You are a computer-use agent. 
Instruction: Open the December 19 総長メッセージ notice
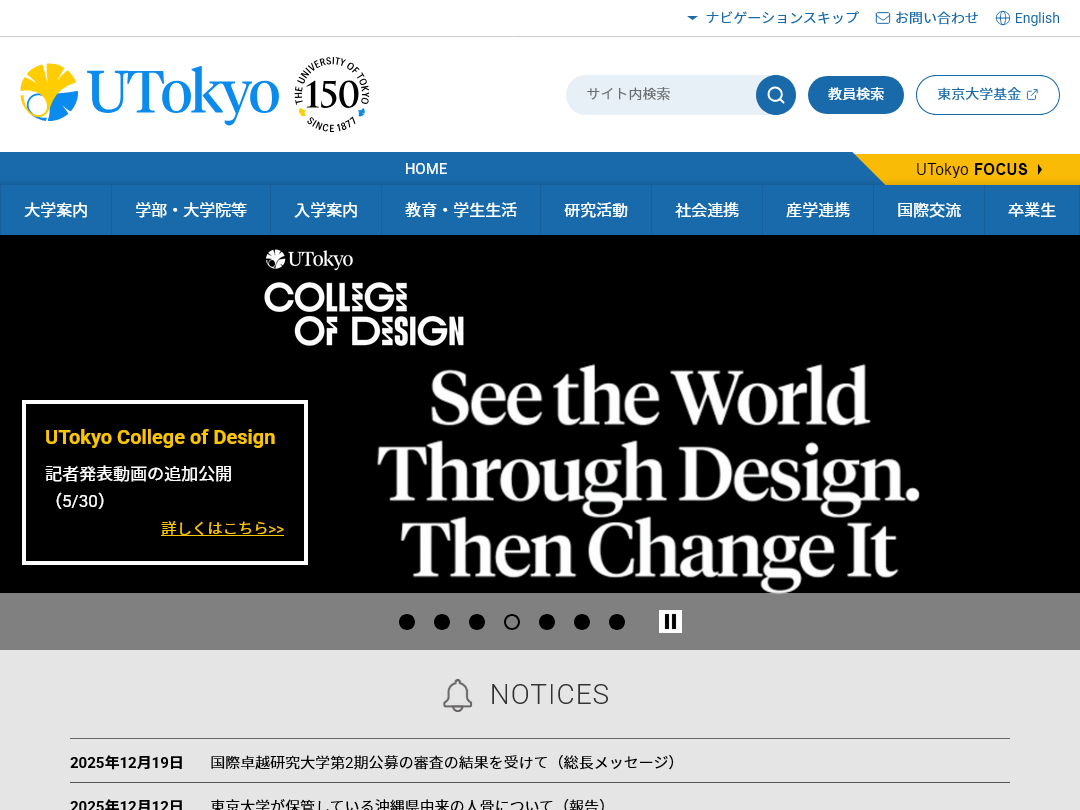tap(445, 762)
